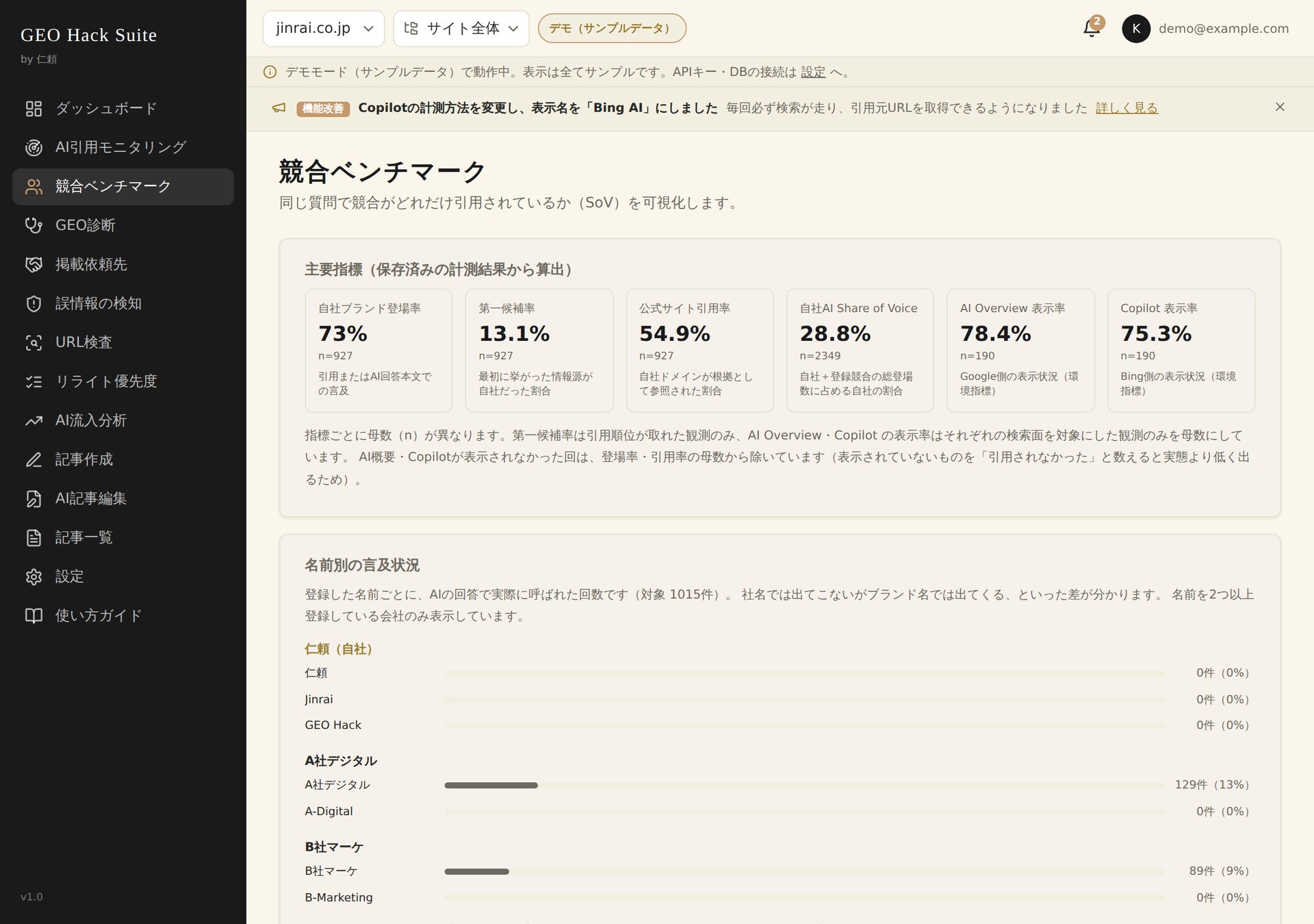Click the A社デジタル mention bar
Image resolution: width=1314 pixels, height=924 pixels.
(x=804, y=785)
